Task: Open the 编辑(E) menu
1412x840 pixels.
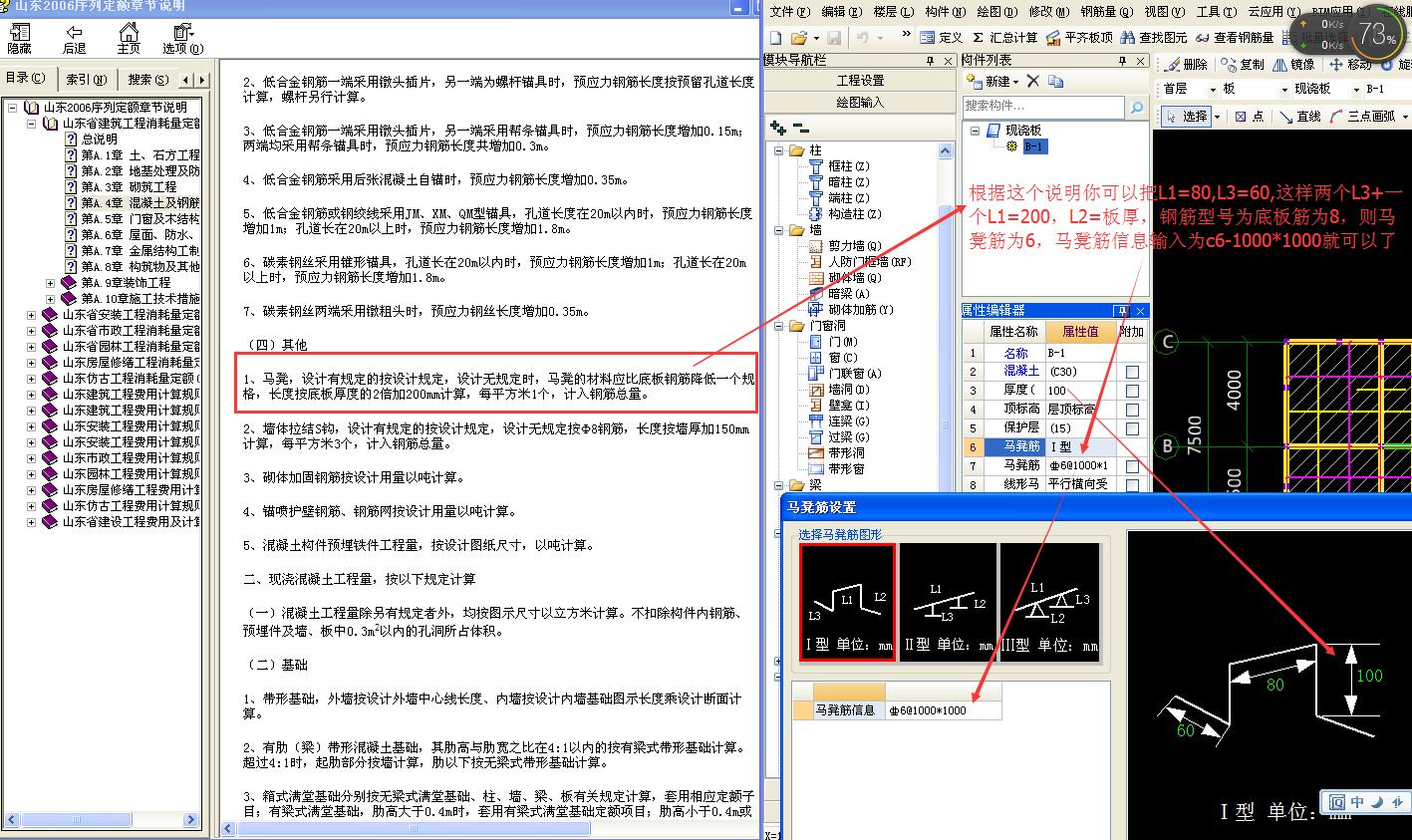Action: (x=842, y=12)
